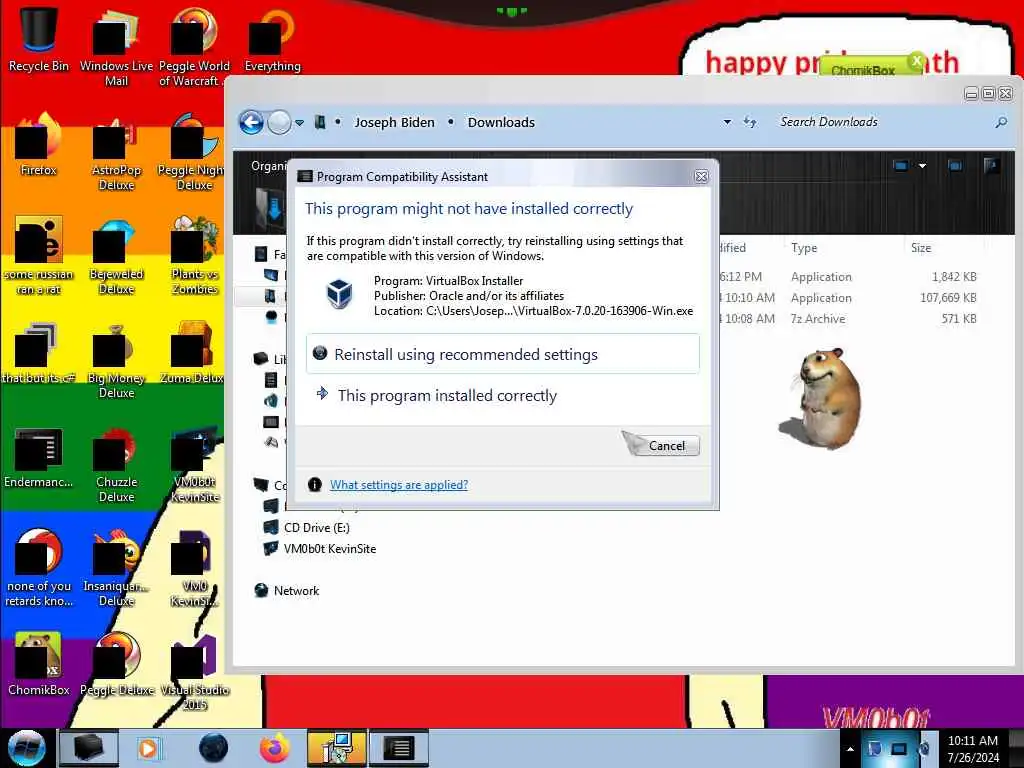1024x768 pixels.
Task: Select Downloads breadcrumb in address bar
Action: click(501, 122)
